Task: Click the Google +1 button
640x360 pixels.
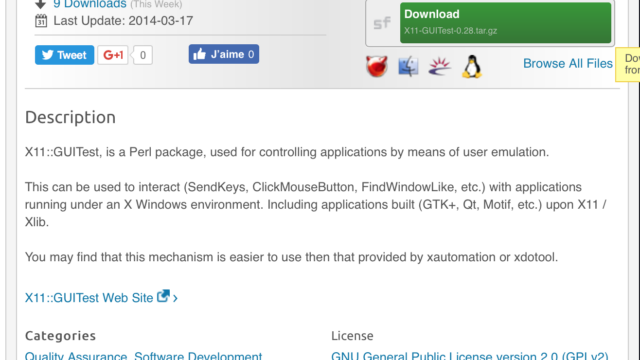Action: [113, 55]
